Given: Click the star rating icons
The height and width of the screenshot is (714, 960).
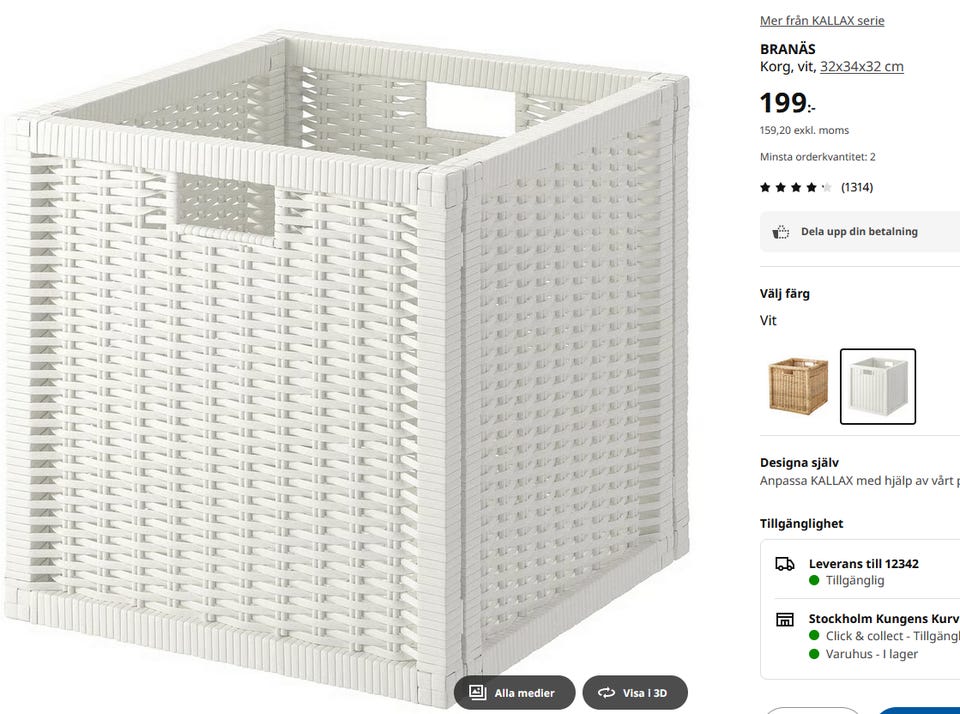Looking at the screenshot, I should pos(795,187).
